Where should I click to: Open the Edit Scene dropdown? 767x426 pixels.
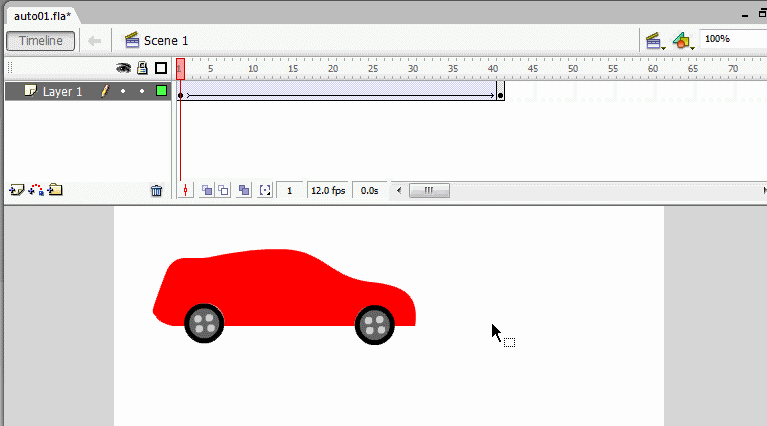(655, 41)
